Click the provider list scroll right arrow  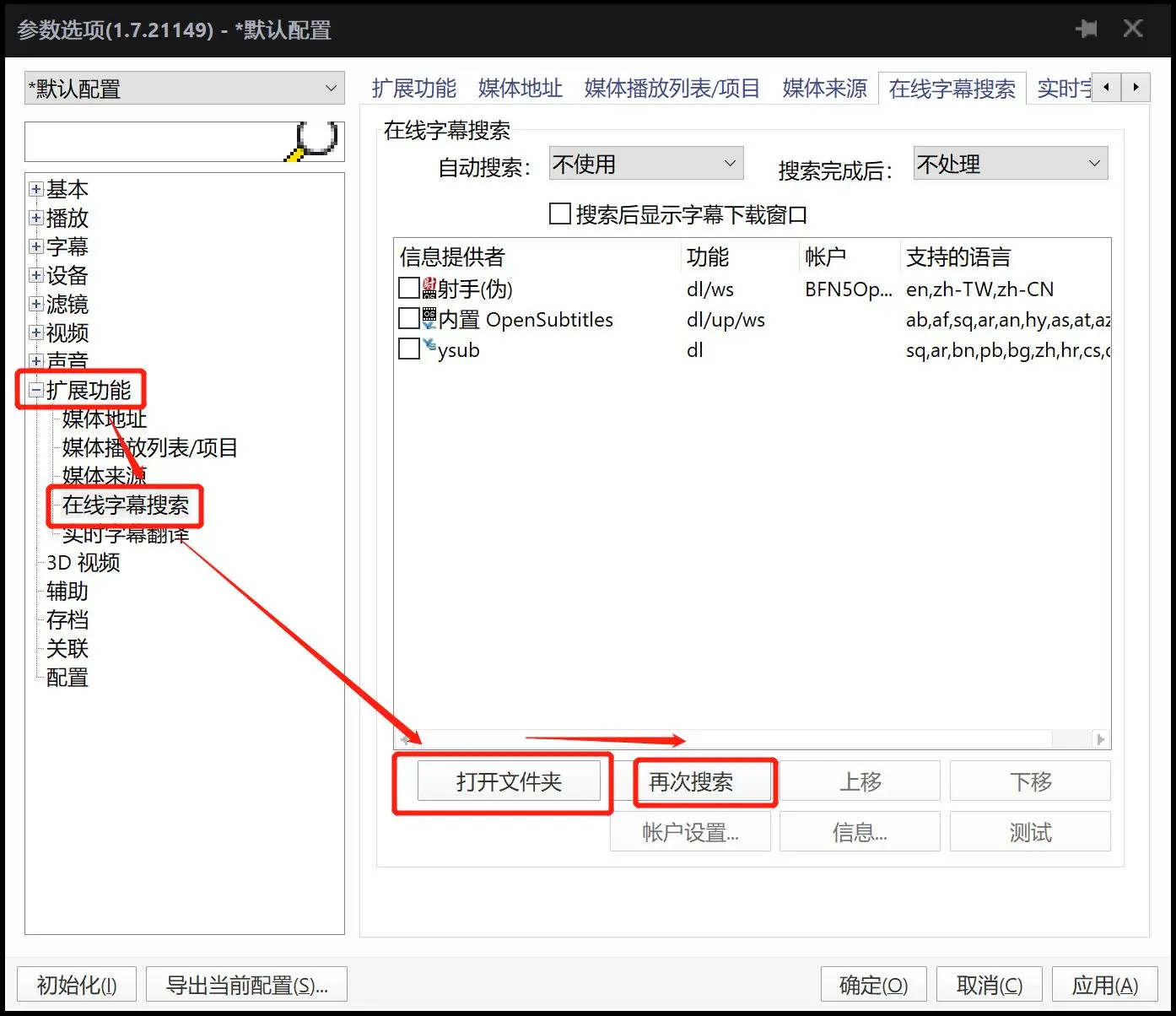(1100, 739)
